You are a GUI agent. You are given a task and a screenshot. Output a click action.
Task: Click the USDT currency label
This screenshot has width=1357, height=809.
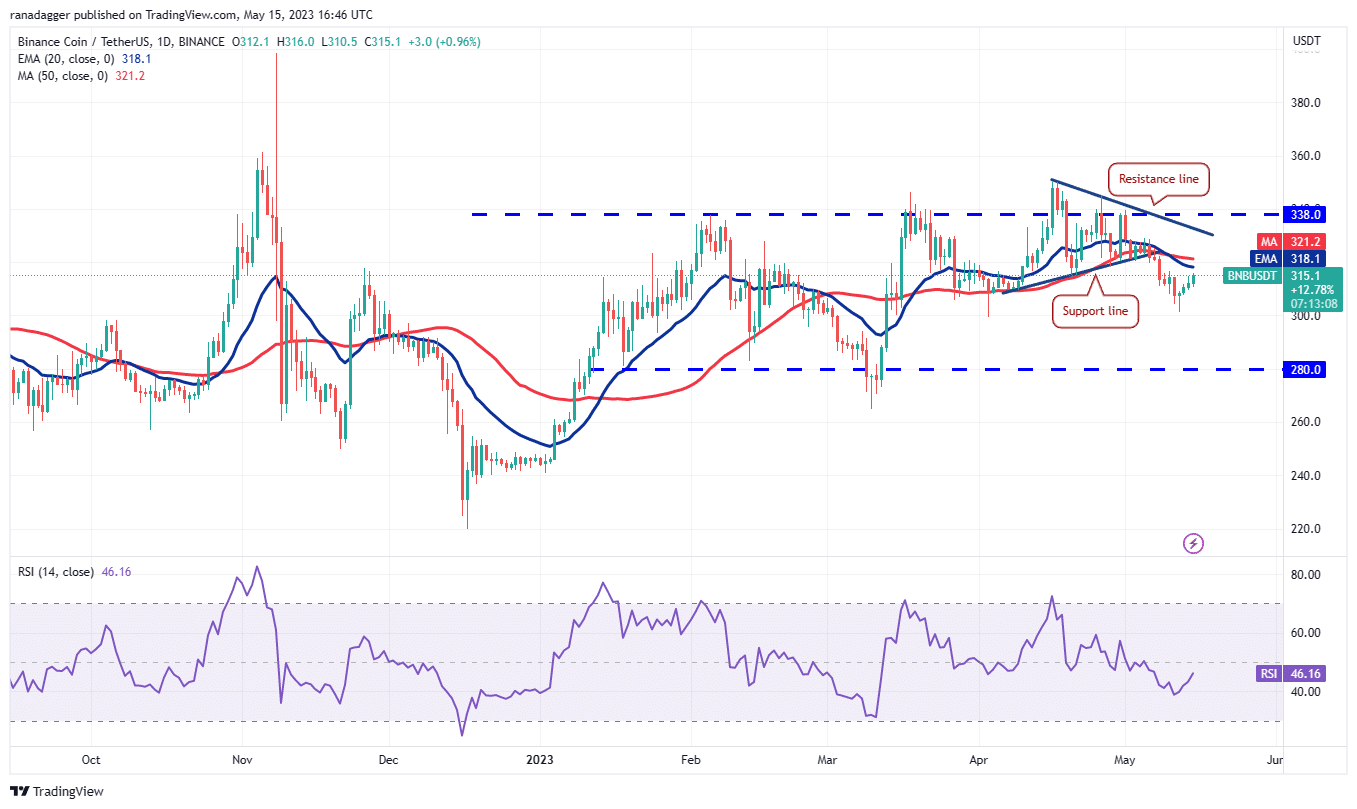1307,41
